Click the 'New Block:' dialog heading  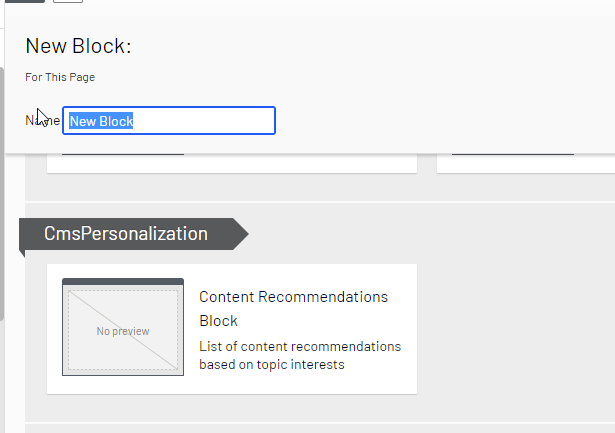78,46
